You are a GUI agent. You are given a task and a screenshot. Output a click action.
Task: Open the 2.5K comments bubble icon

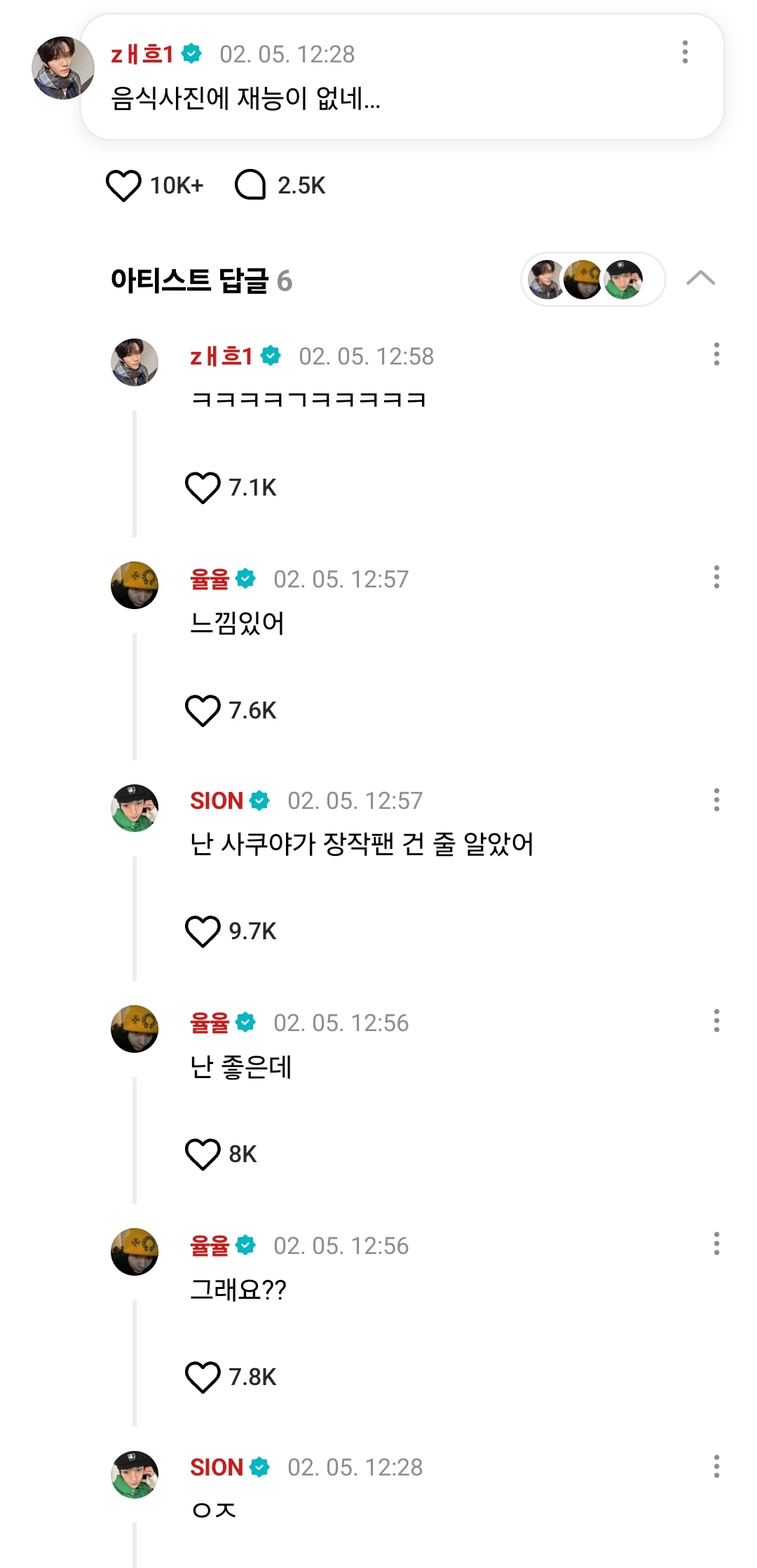250,186
